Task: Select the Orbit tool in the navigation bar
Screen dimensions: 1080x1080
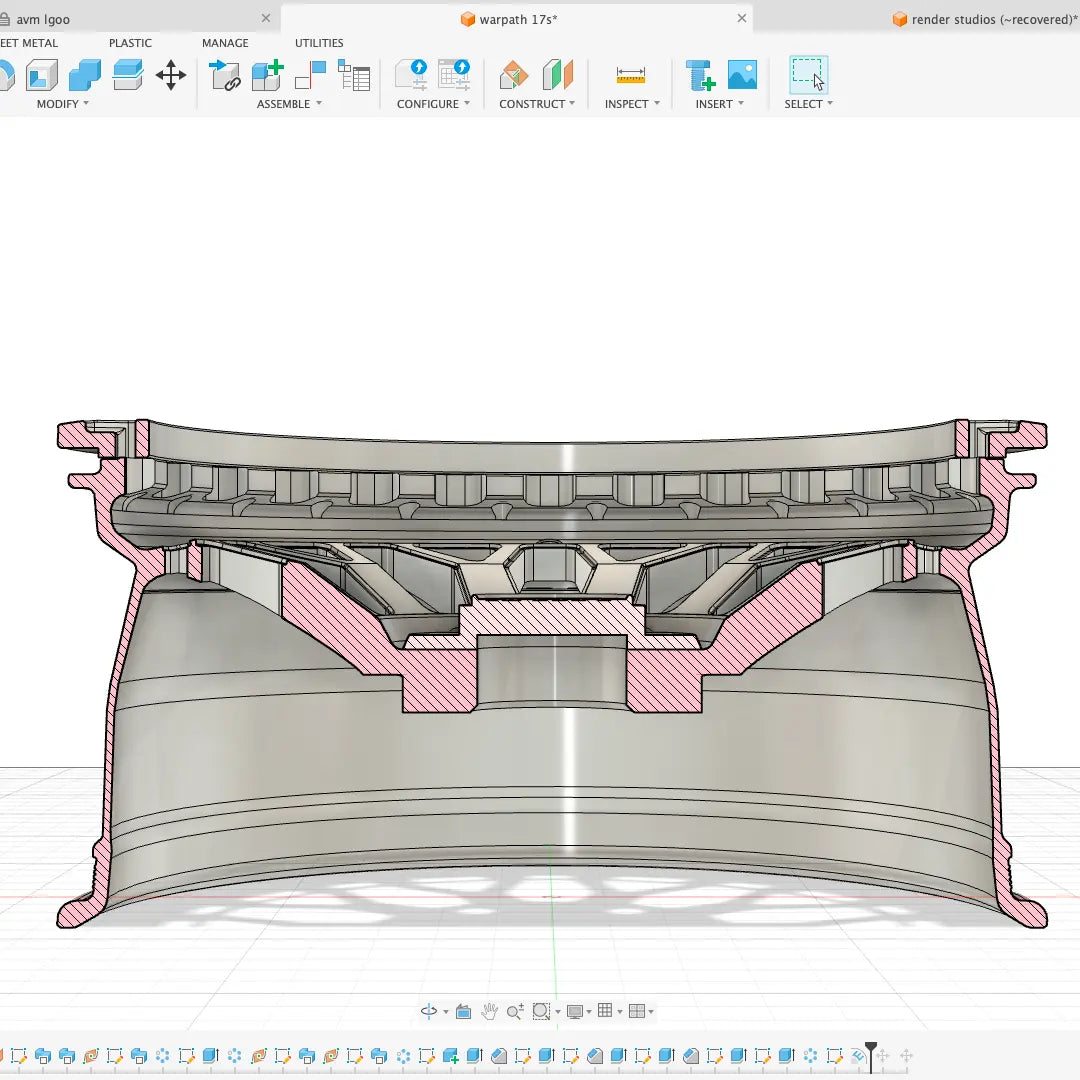Action: 430,1010
